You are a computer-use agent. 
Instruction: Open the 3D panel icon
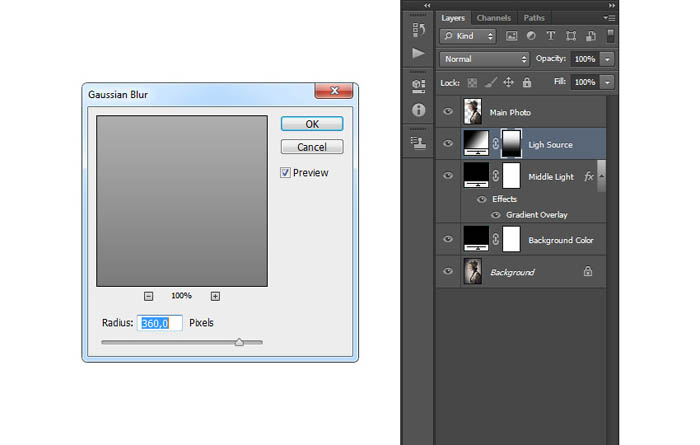418,86
